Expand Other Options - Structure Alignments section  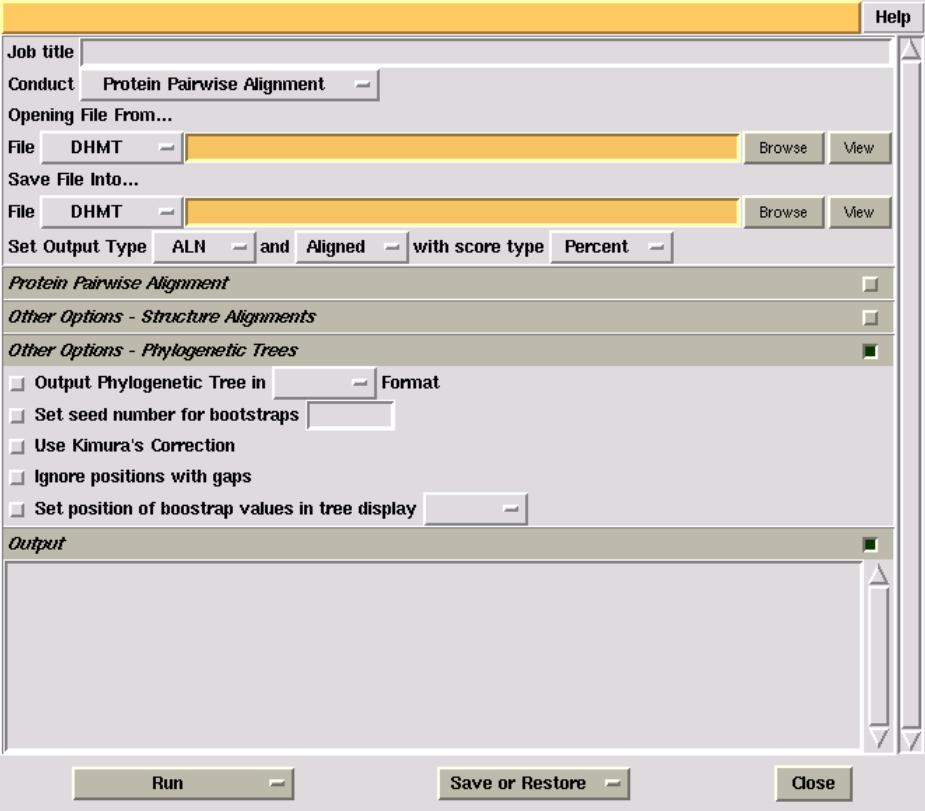870,318
